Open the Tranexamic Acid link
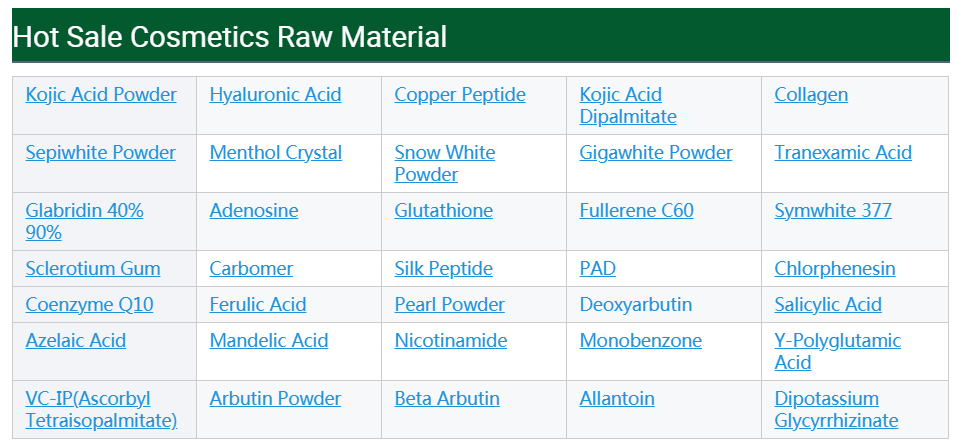 pyautogui.click(x=843, y=153)
